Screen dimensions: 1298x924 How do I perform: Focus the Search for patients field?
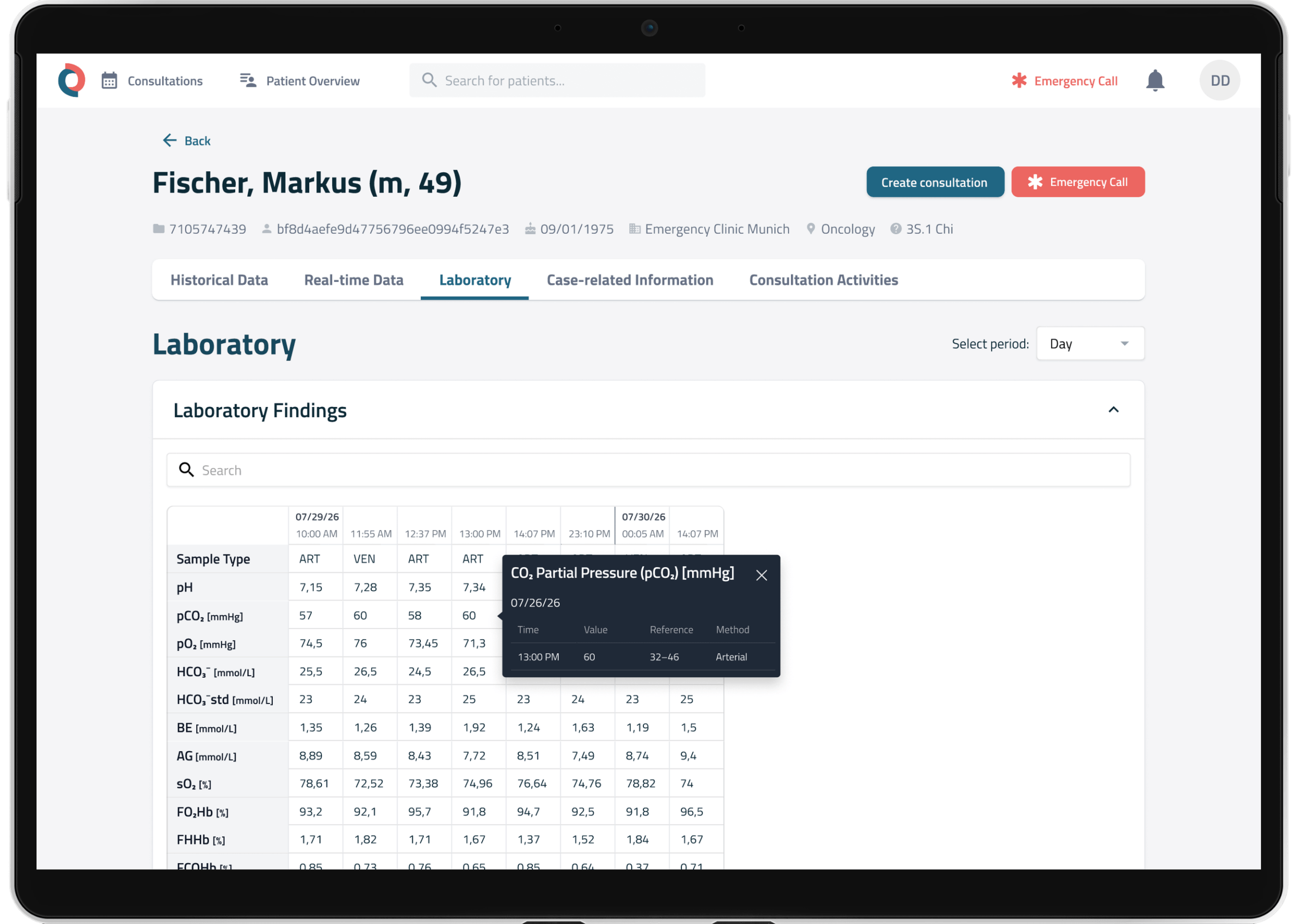click(x=557, y=80)
